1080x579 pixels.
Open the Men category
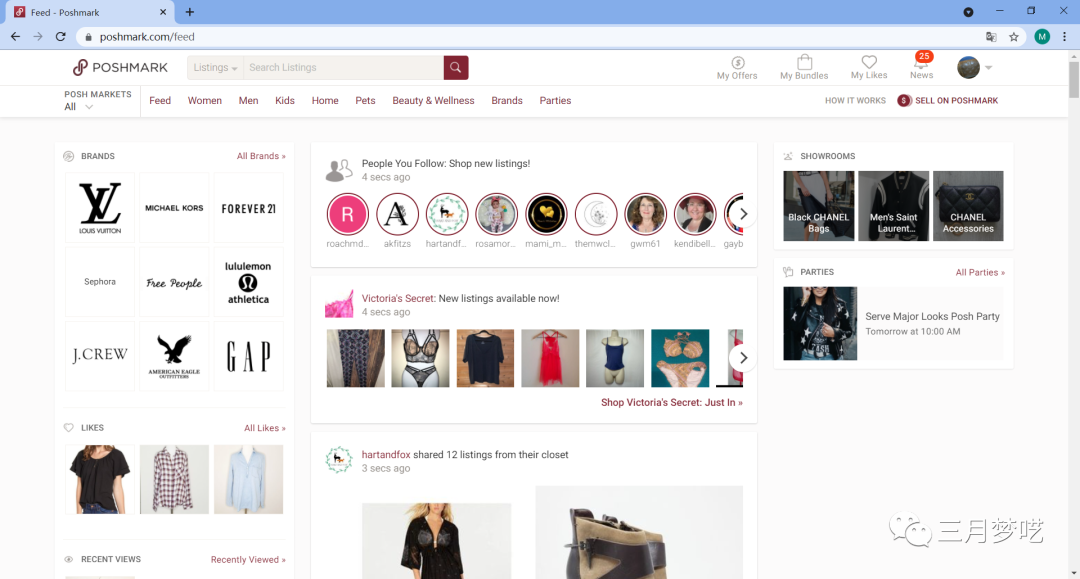pyautogui.click(x=248, y=101)
